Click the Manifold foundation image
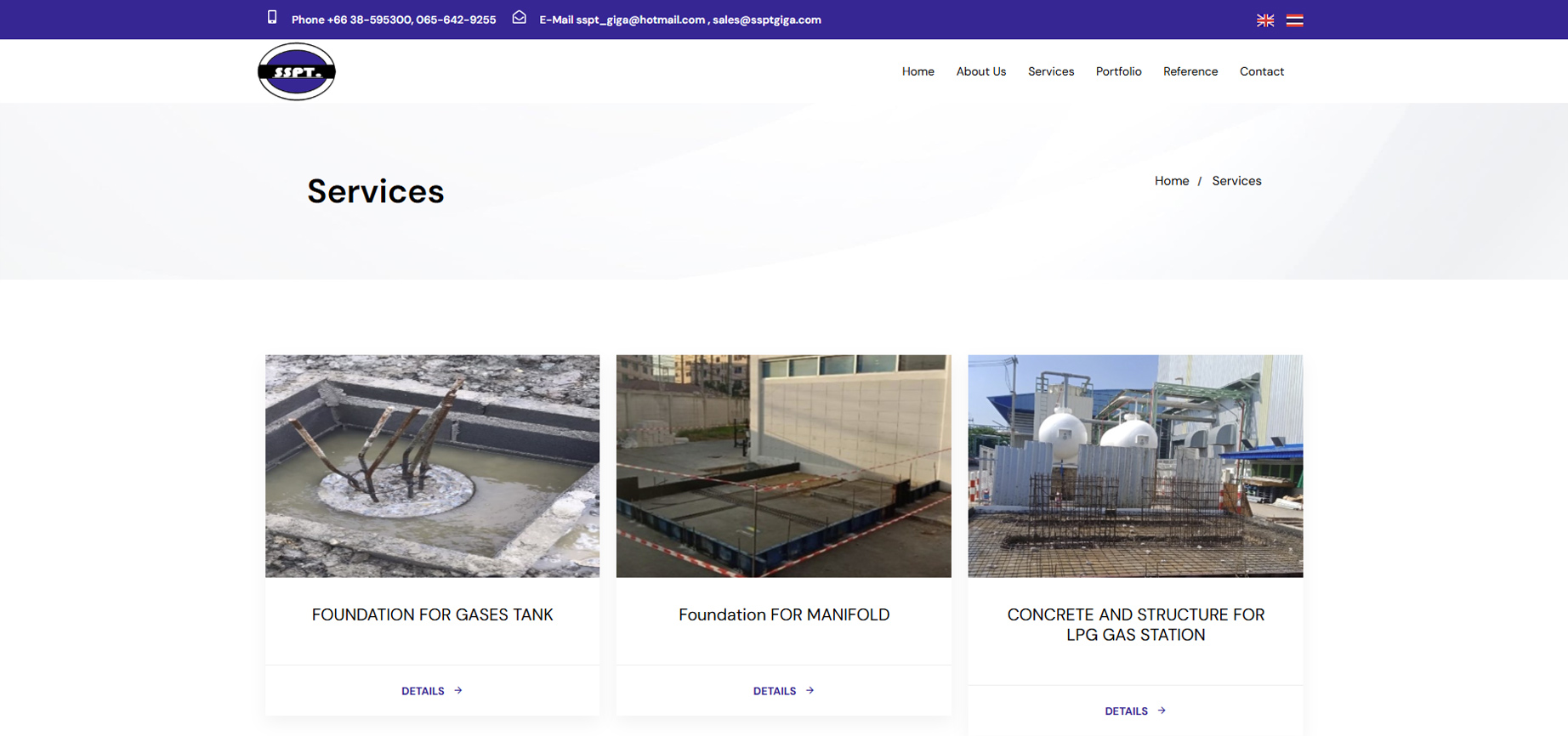This screenshot has height=736, width=1568. click(783, 466)
